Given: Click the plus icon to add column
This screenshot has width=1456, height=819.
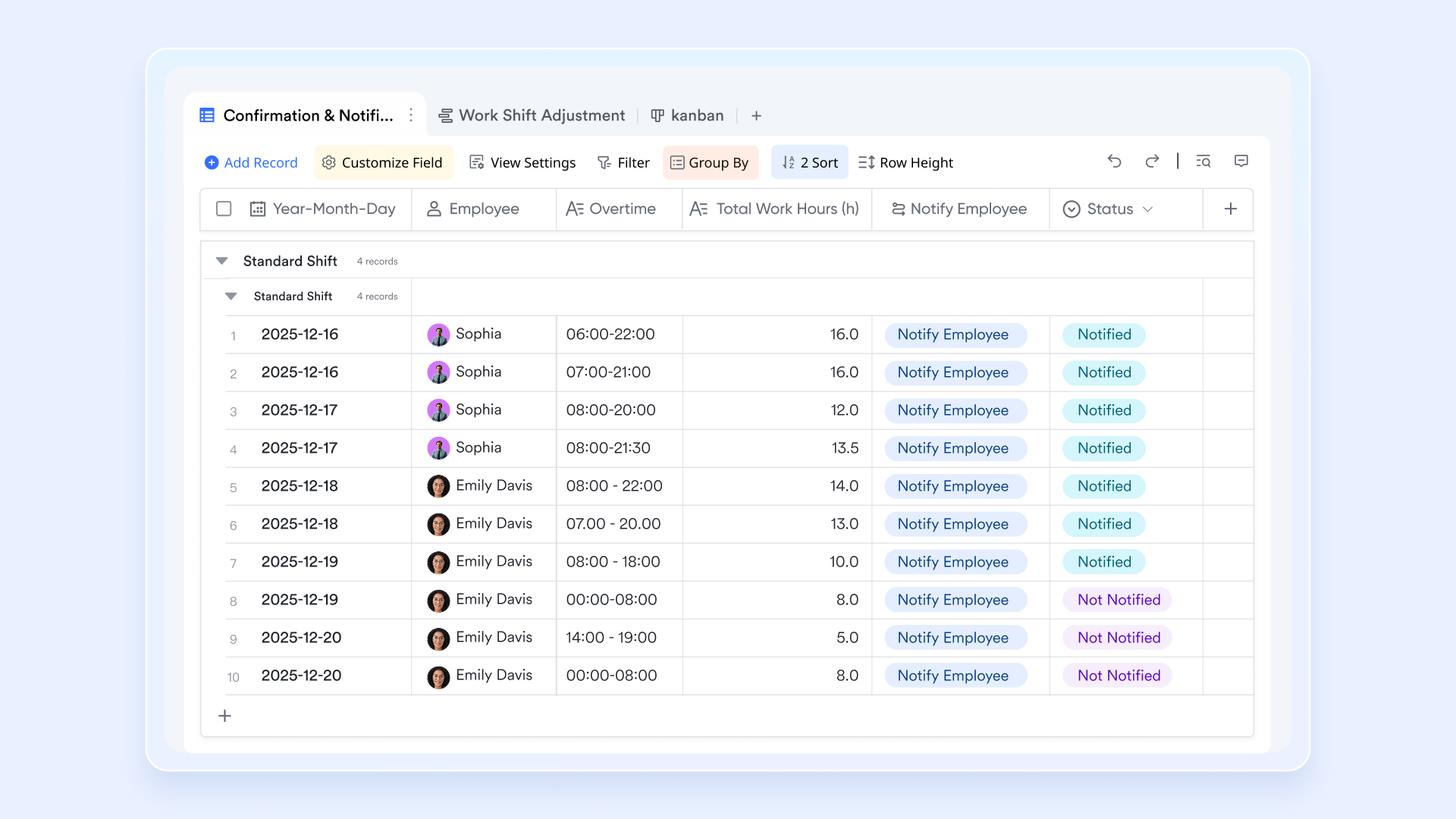Looking at the screenshot, I should pos(1230,209).
